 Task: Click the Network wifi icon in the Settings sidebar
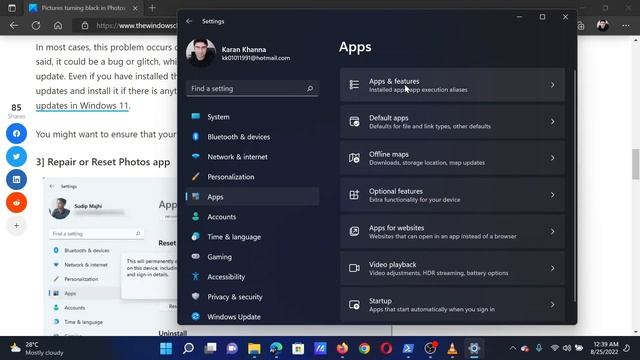(196, 156)
